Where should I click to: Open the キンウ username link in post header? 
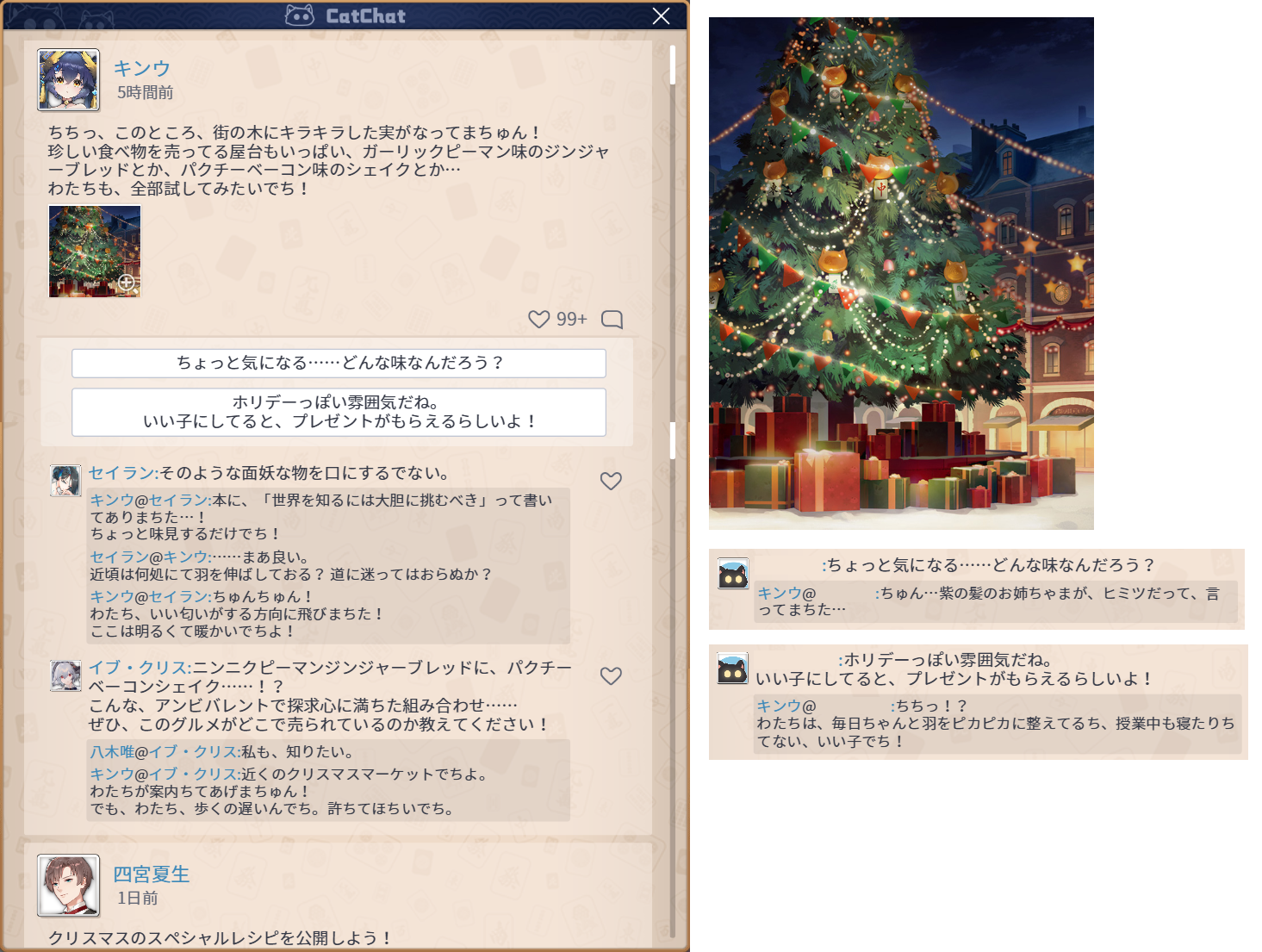142,68
